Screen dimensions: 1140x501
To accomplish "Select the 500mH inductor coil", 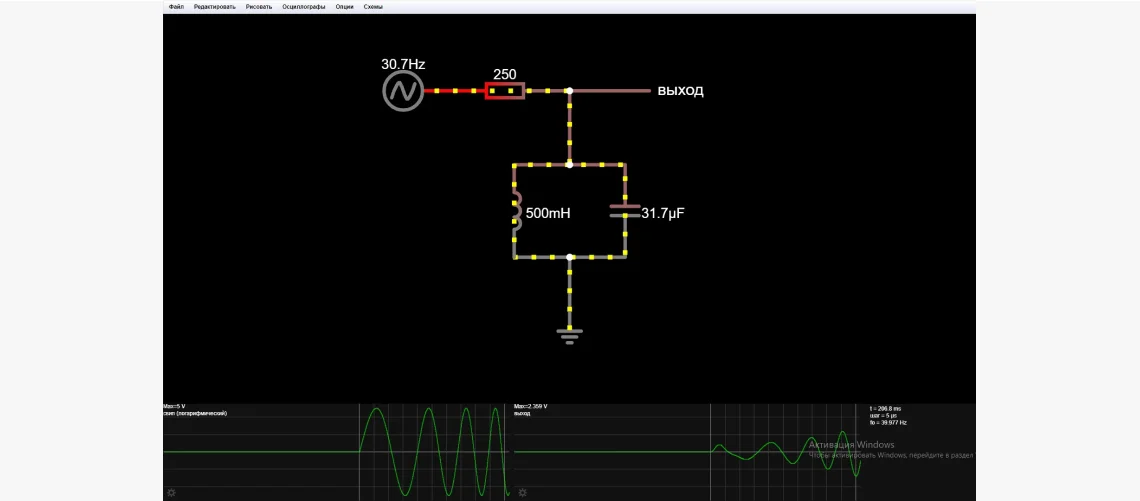I will point(516,212).
